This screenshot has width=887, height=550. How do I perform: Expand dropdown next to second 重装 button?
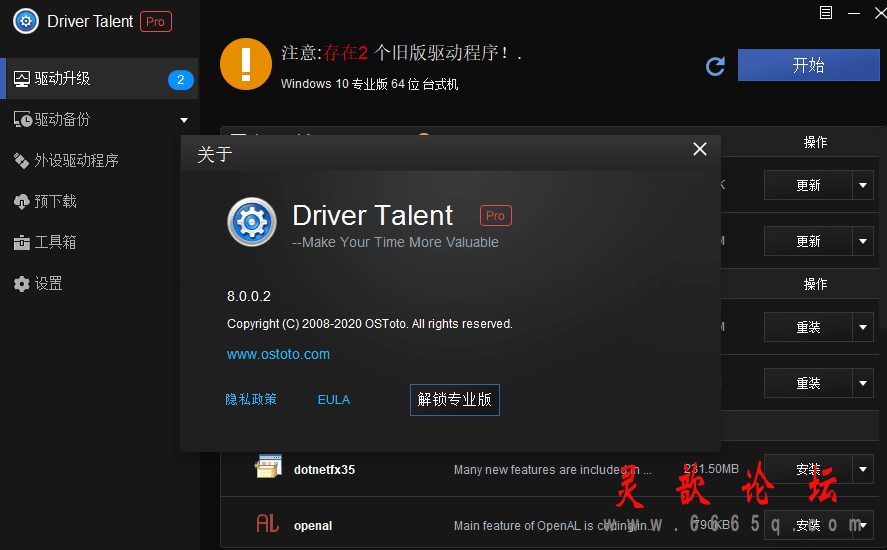point(863,383)
